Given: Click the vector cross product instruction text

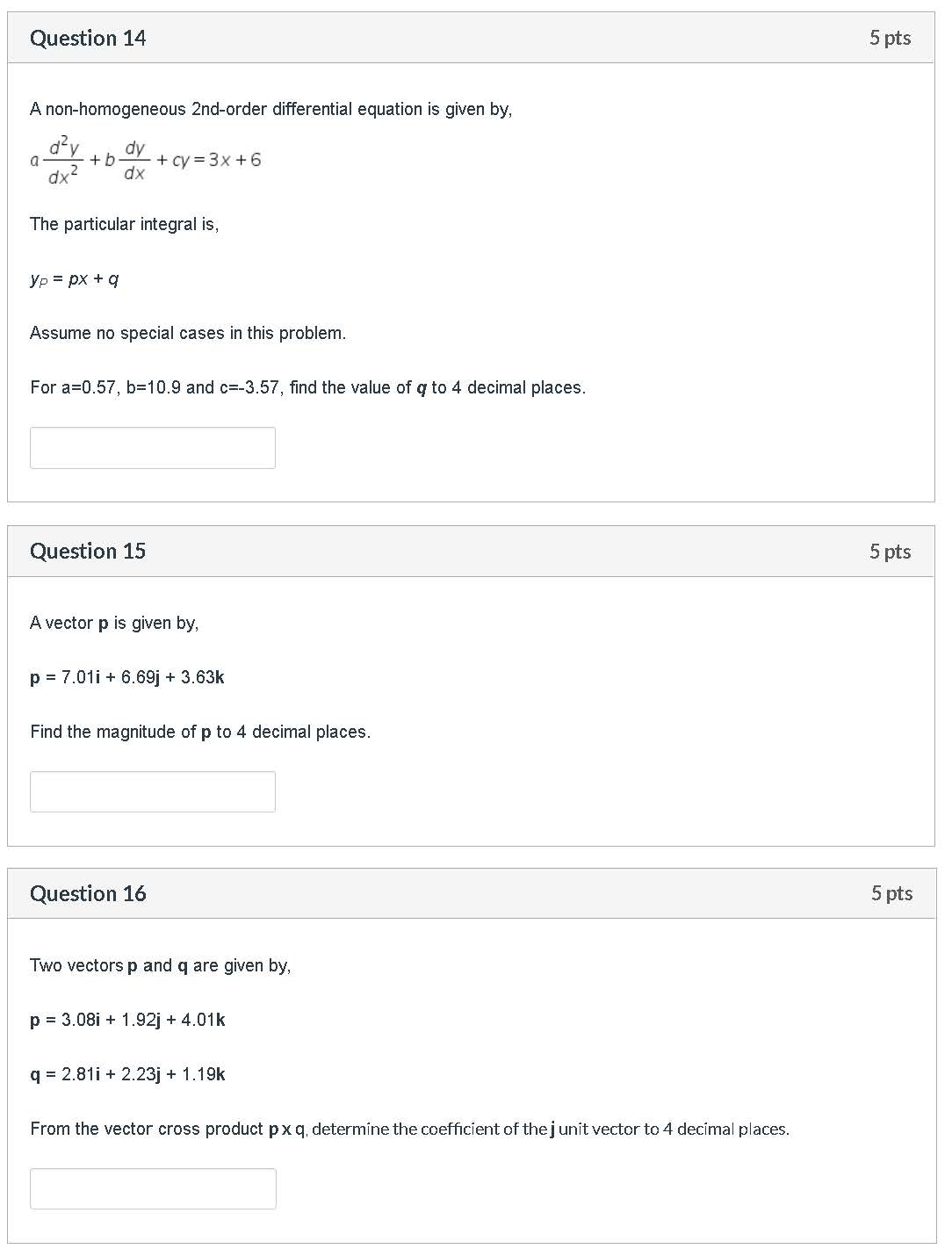Looking at the screenshot, I should (409, 1129).
